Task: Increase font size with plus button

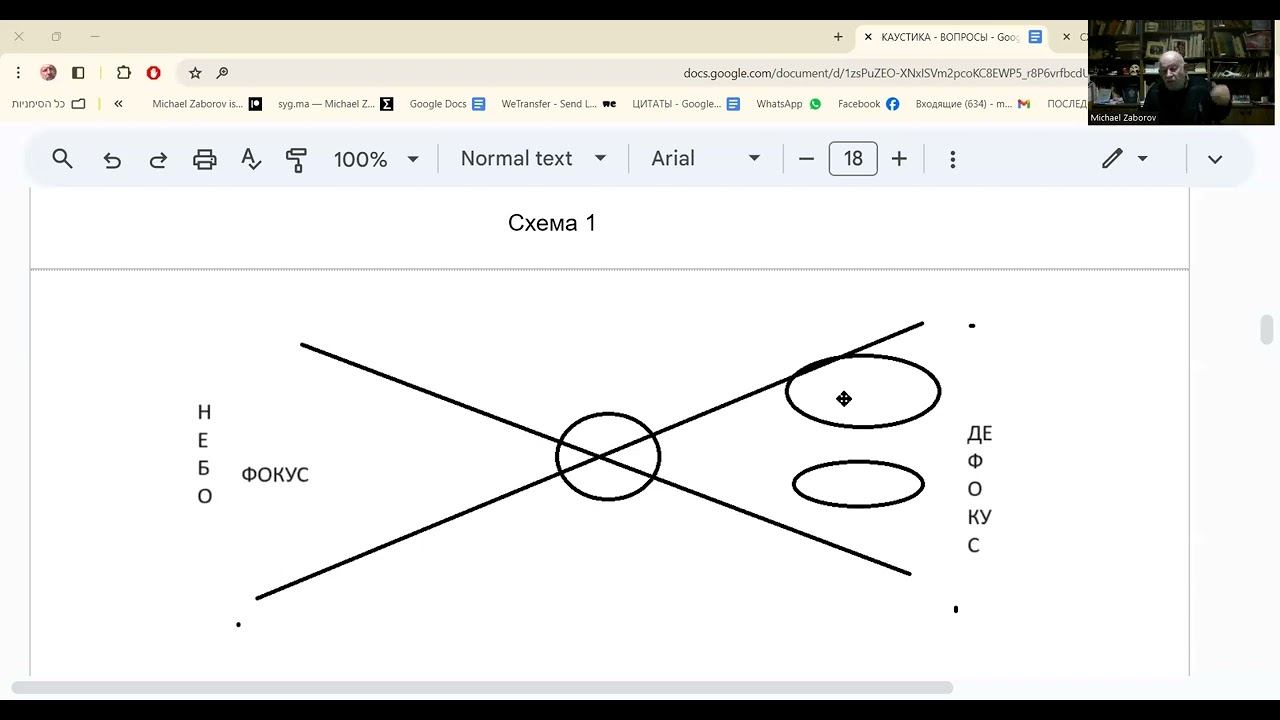Action: pos(899,159)
